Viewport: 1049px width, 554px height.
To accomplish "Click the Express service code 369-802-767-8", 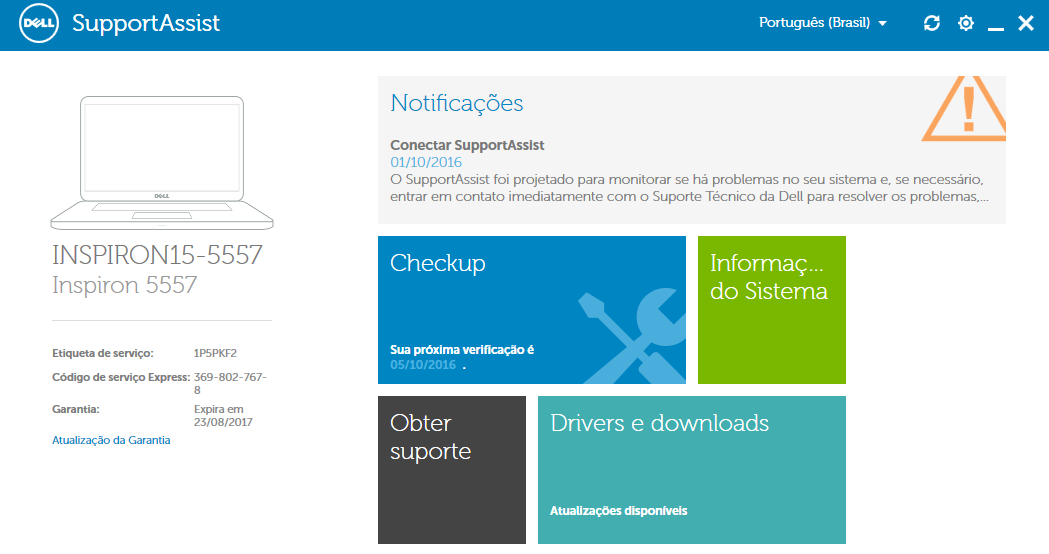I will [x=230, y=383].
